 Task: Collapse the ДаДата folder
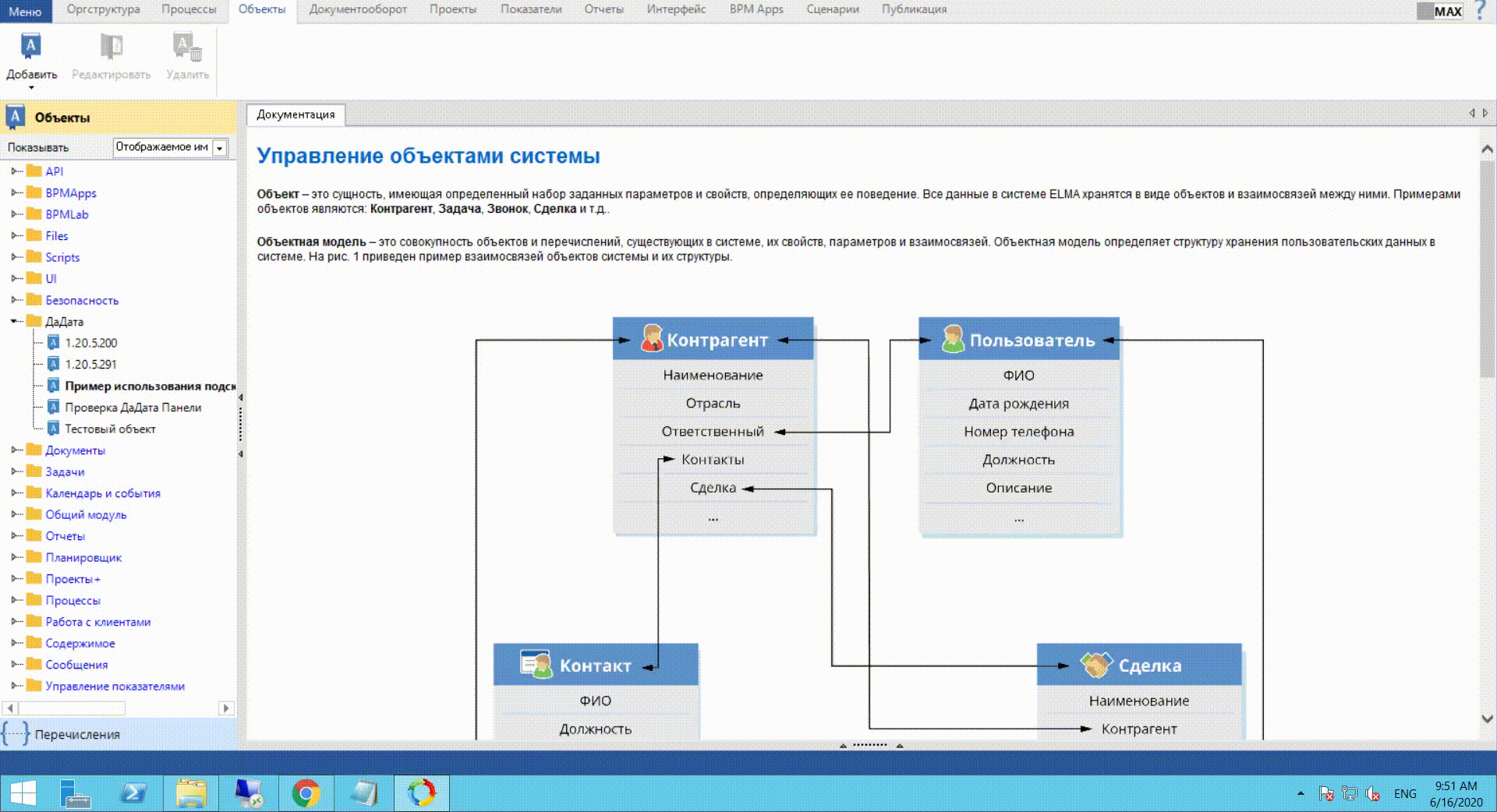point(15,321)
